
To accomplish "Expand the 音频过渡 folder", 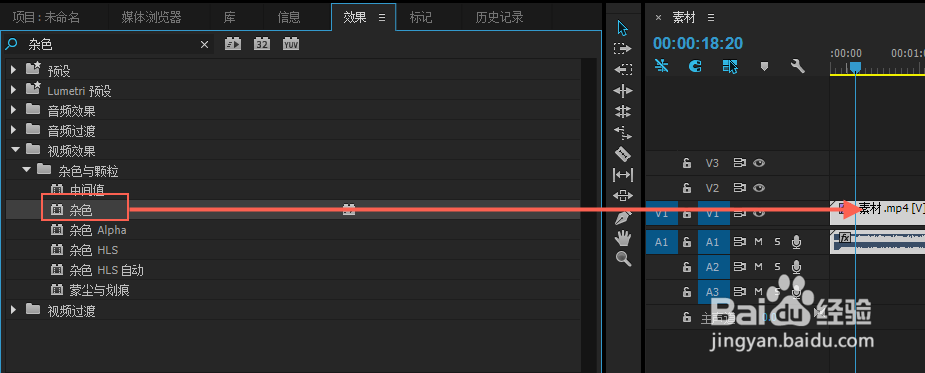I will (x=14, y=130).
